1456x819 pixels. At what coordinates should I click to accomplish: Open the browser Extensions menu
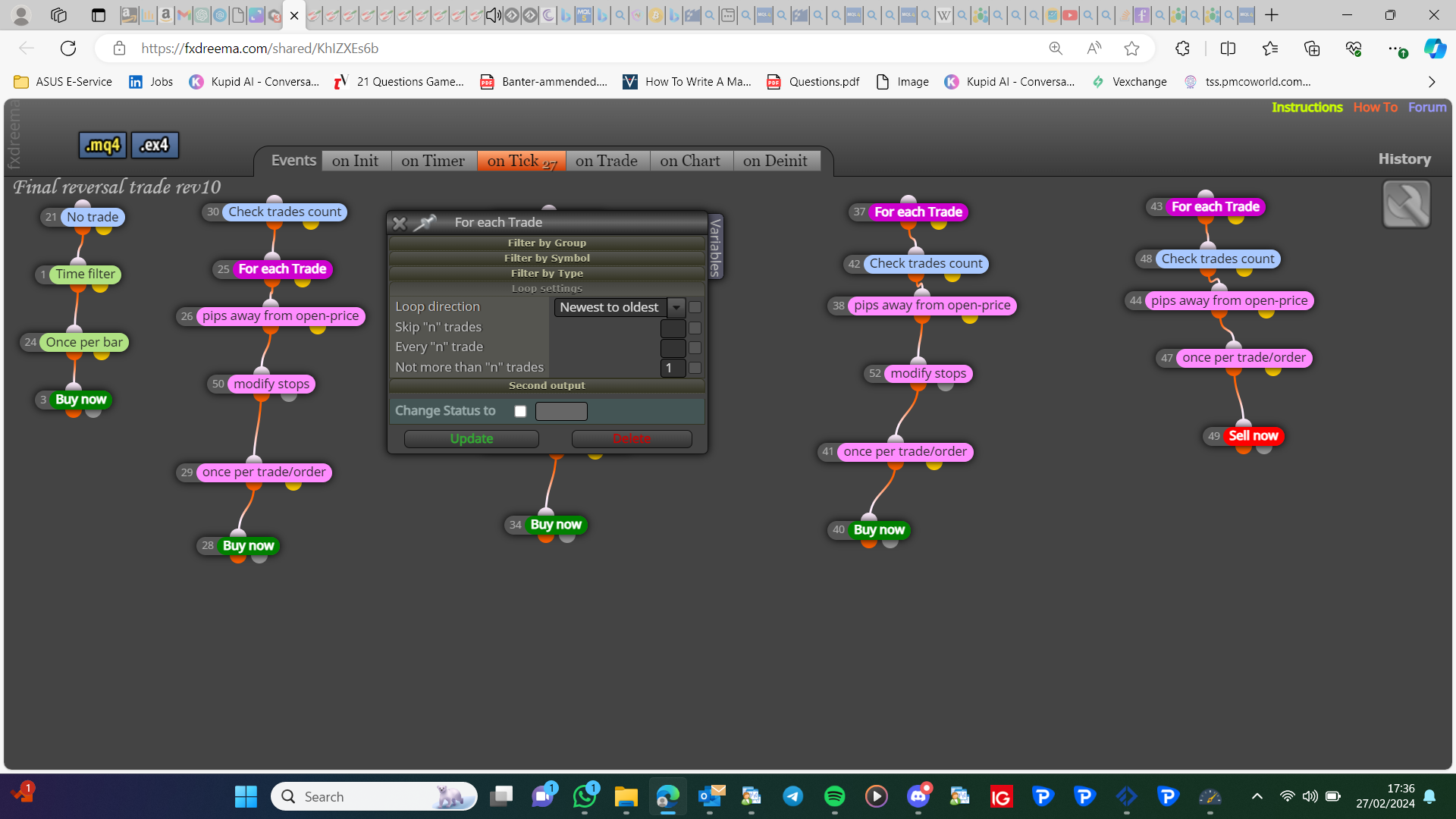click(x=1182, y=49)
